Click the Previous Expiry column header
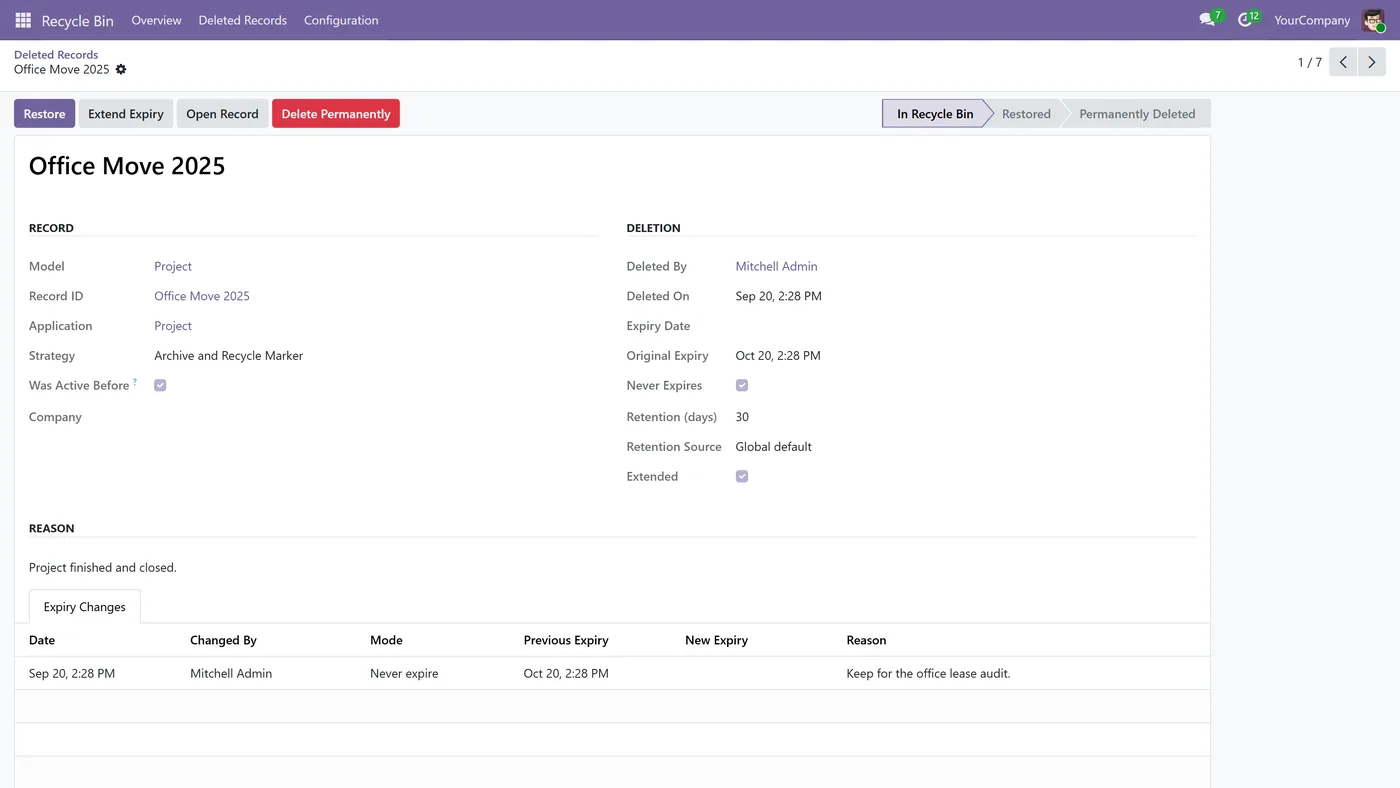This screenshot has height=788, width=1400. pos(566,640)
